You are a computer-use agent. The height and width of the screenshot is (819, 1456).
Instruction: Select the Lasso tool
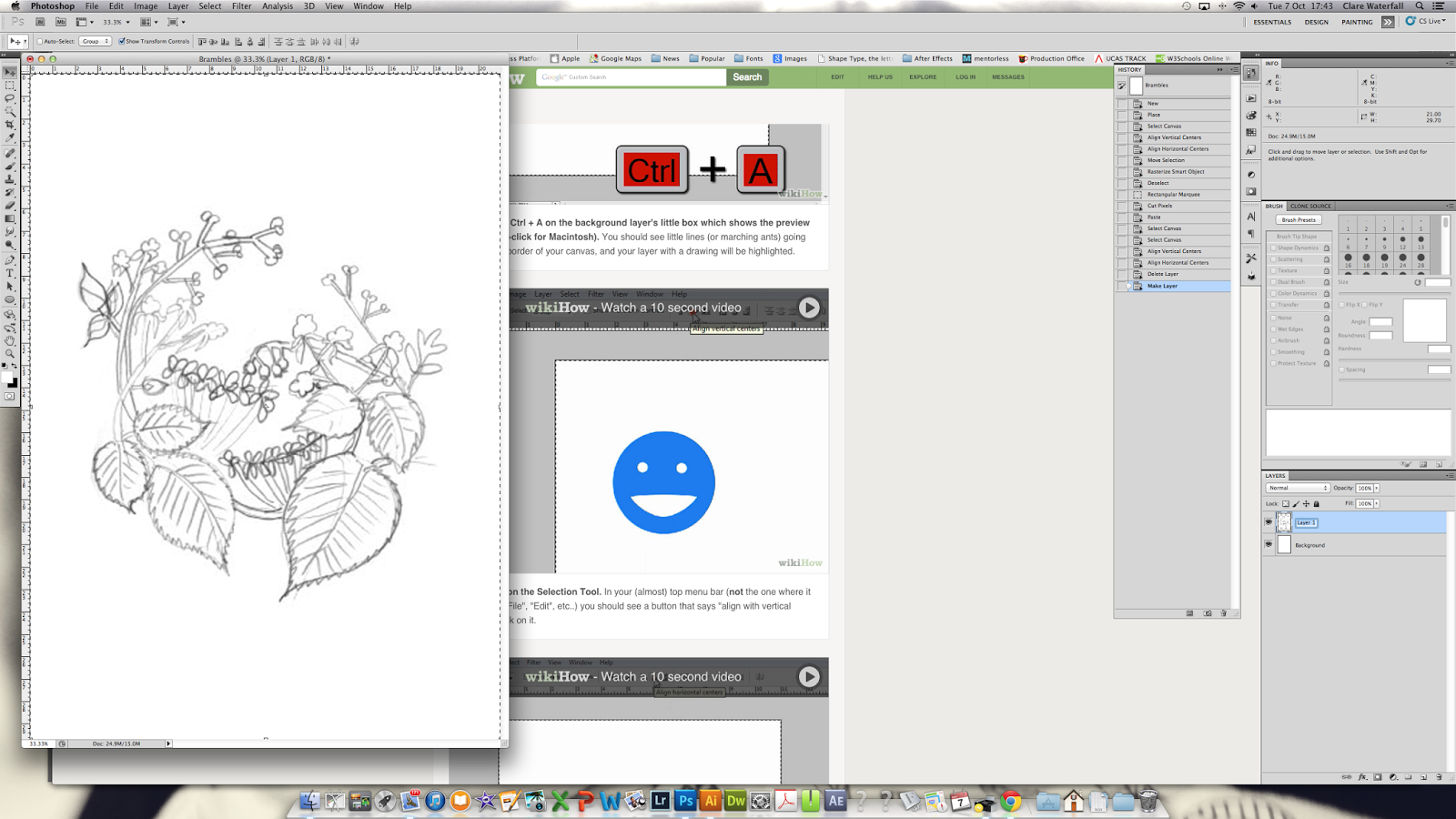tap(10, 98)
